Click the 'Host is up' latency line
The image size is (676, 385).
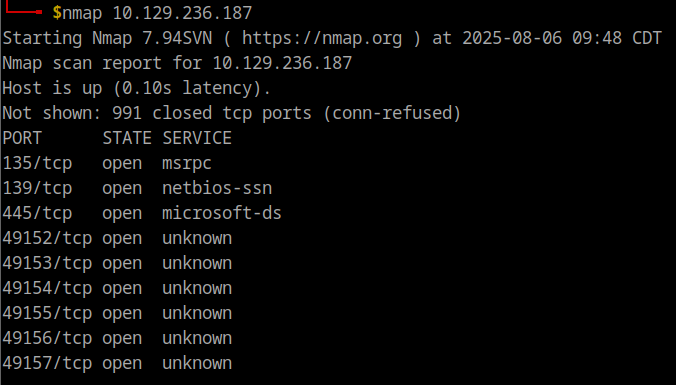(136, 88)
